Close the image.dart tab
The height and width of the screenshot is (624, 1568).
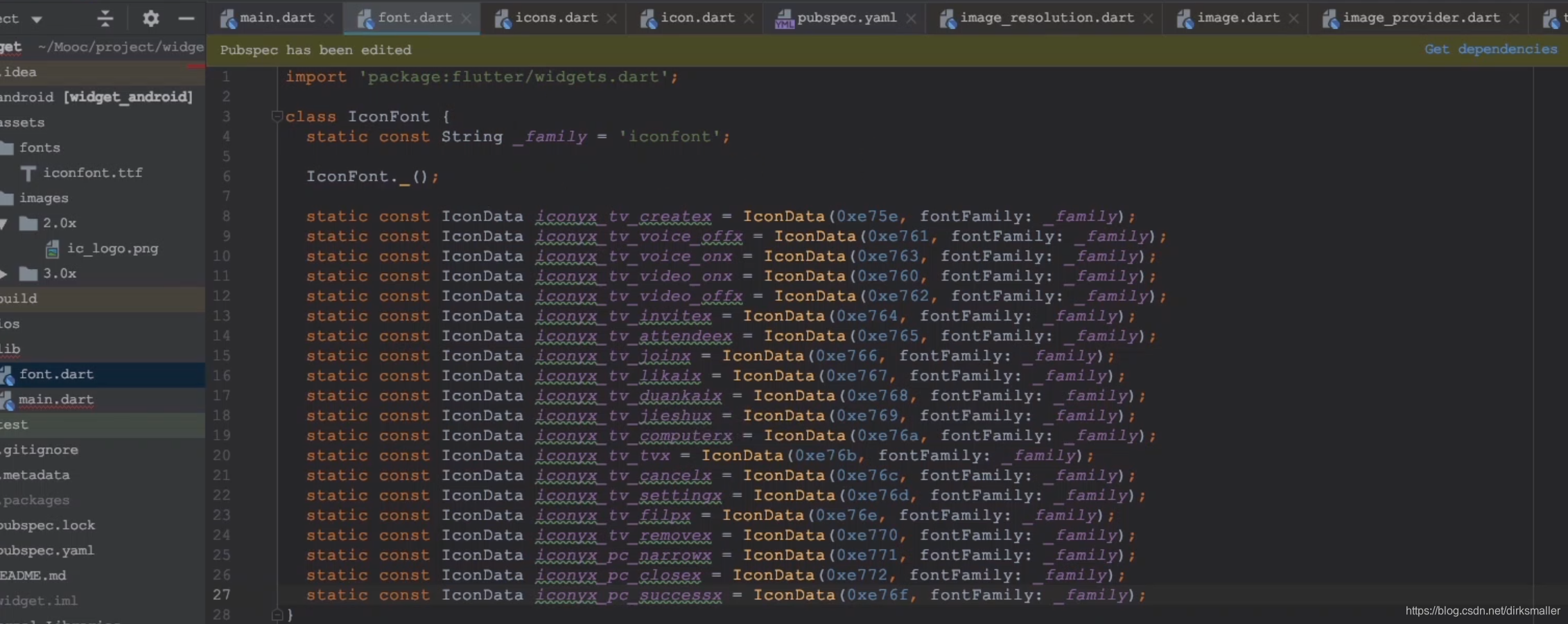click(x=1293, y=19)
